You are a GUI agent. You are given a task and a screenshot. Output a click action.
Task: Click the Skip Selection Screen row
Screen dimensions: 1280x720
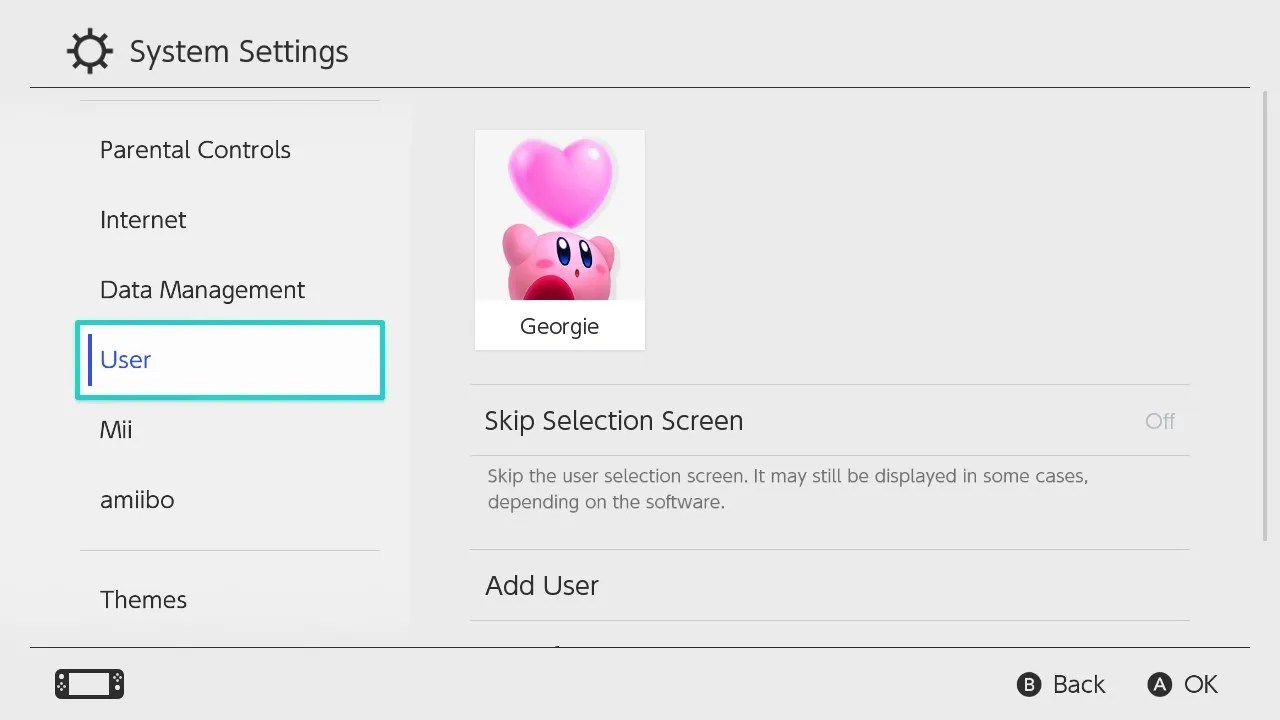click(x=700, y=421)
